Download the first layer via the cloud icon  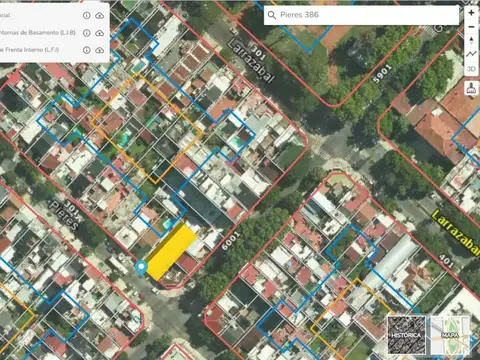[x=100, y=16]
